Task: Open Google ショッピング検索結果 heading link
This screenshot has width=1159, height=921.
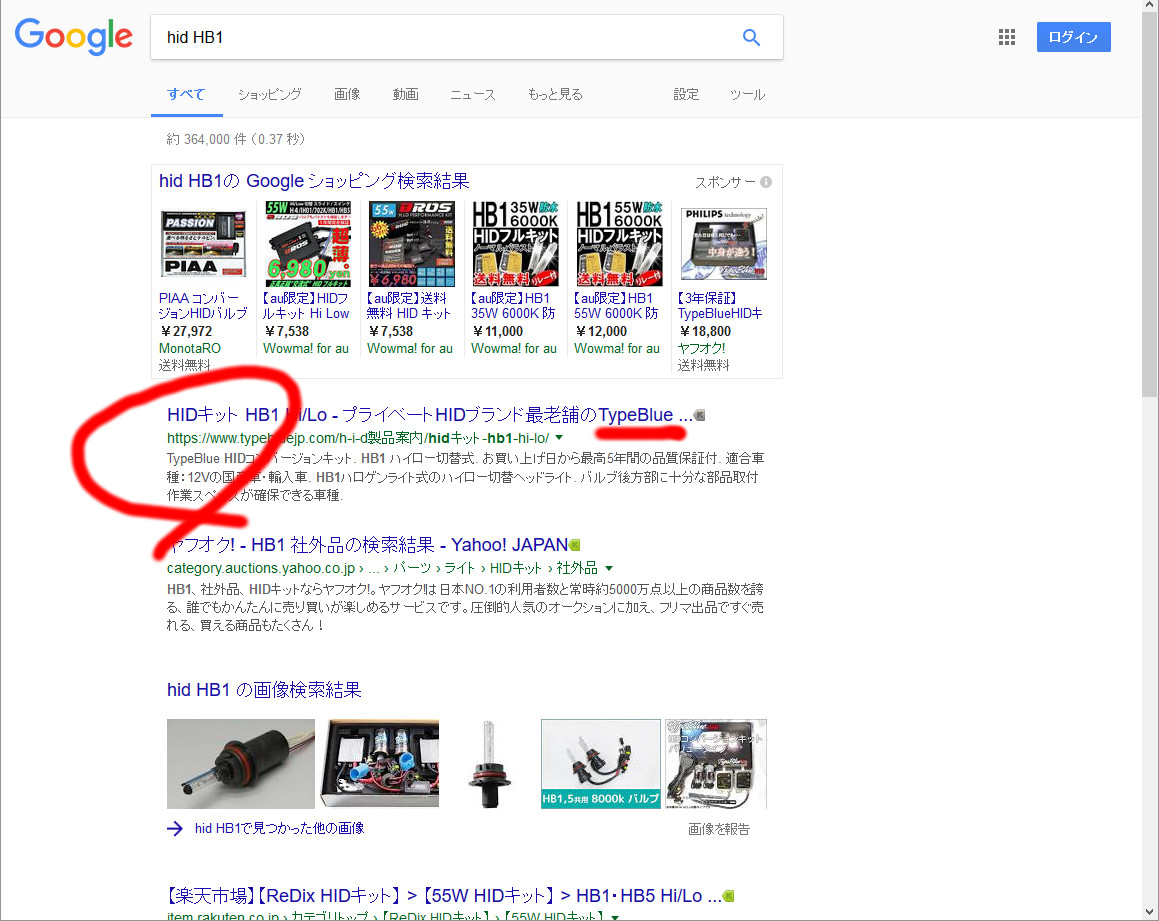Action: (x=314, y=181)
